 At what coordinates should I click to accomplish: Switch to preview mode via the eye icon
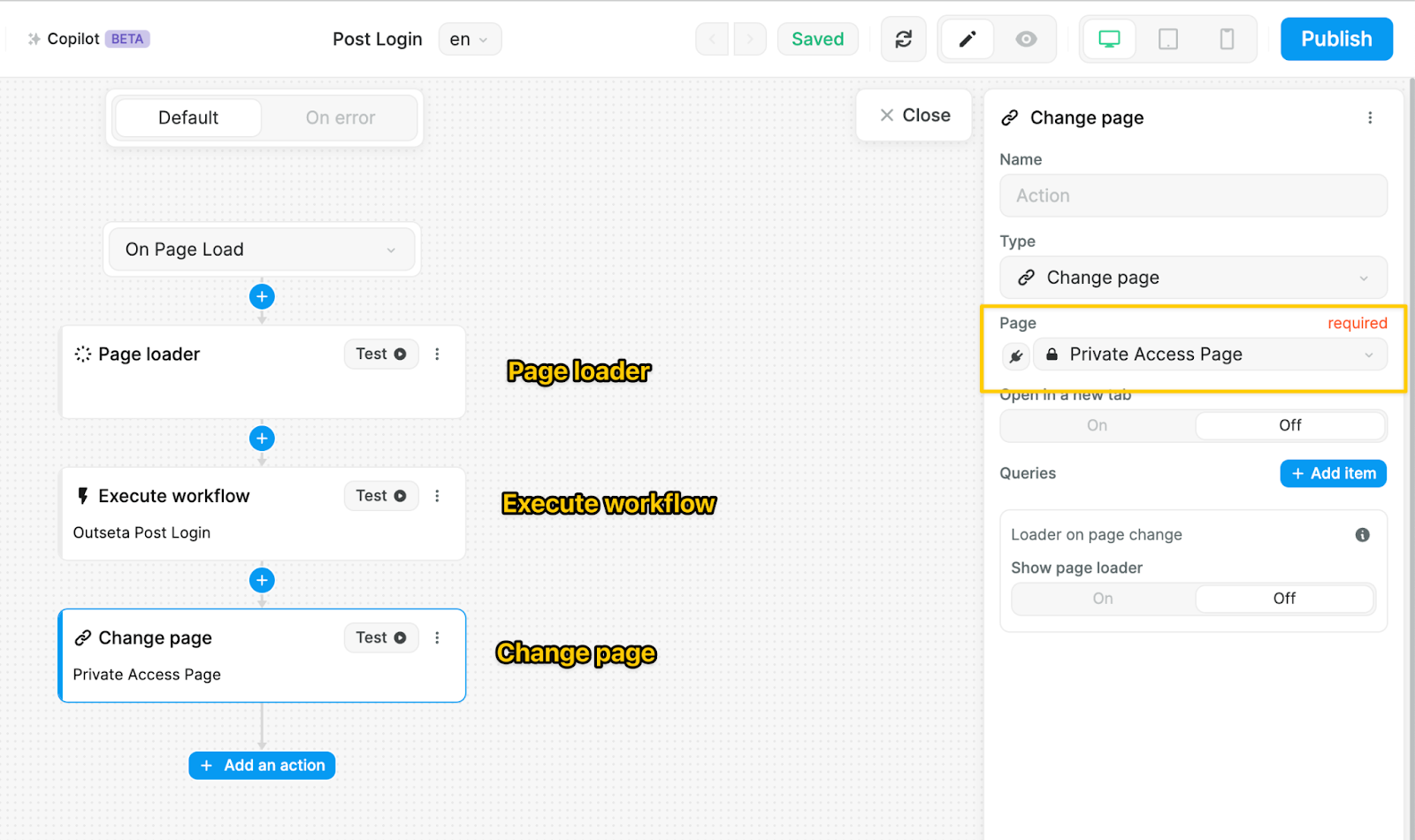(x=1027, y=39)
